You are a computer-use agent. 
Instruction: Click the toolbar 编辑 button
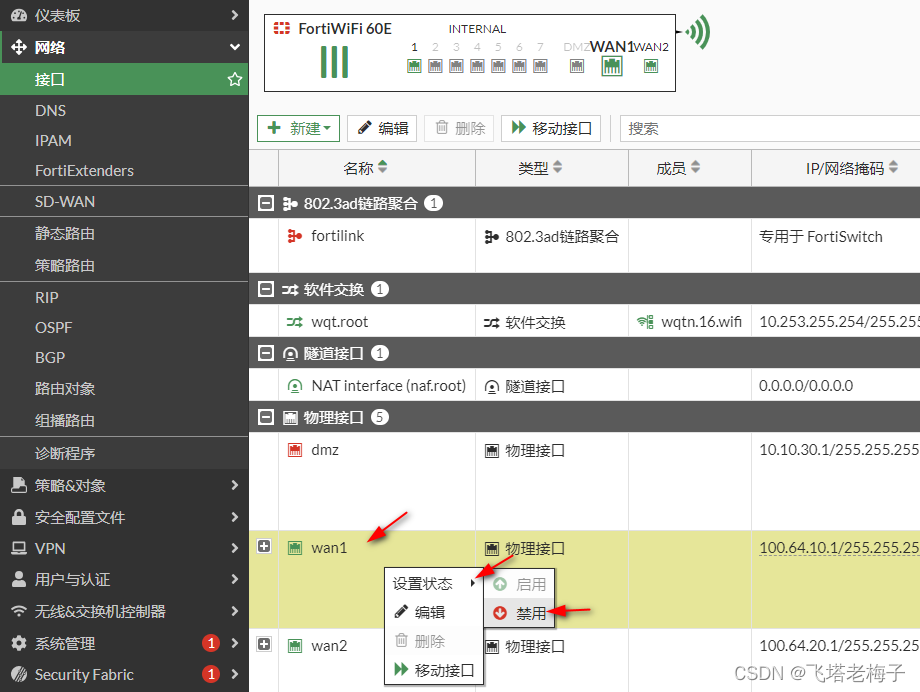pyautogui.click(x=382, y=129)
